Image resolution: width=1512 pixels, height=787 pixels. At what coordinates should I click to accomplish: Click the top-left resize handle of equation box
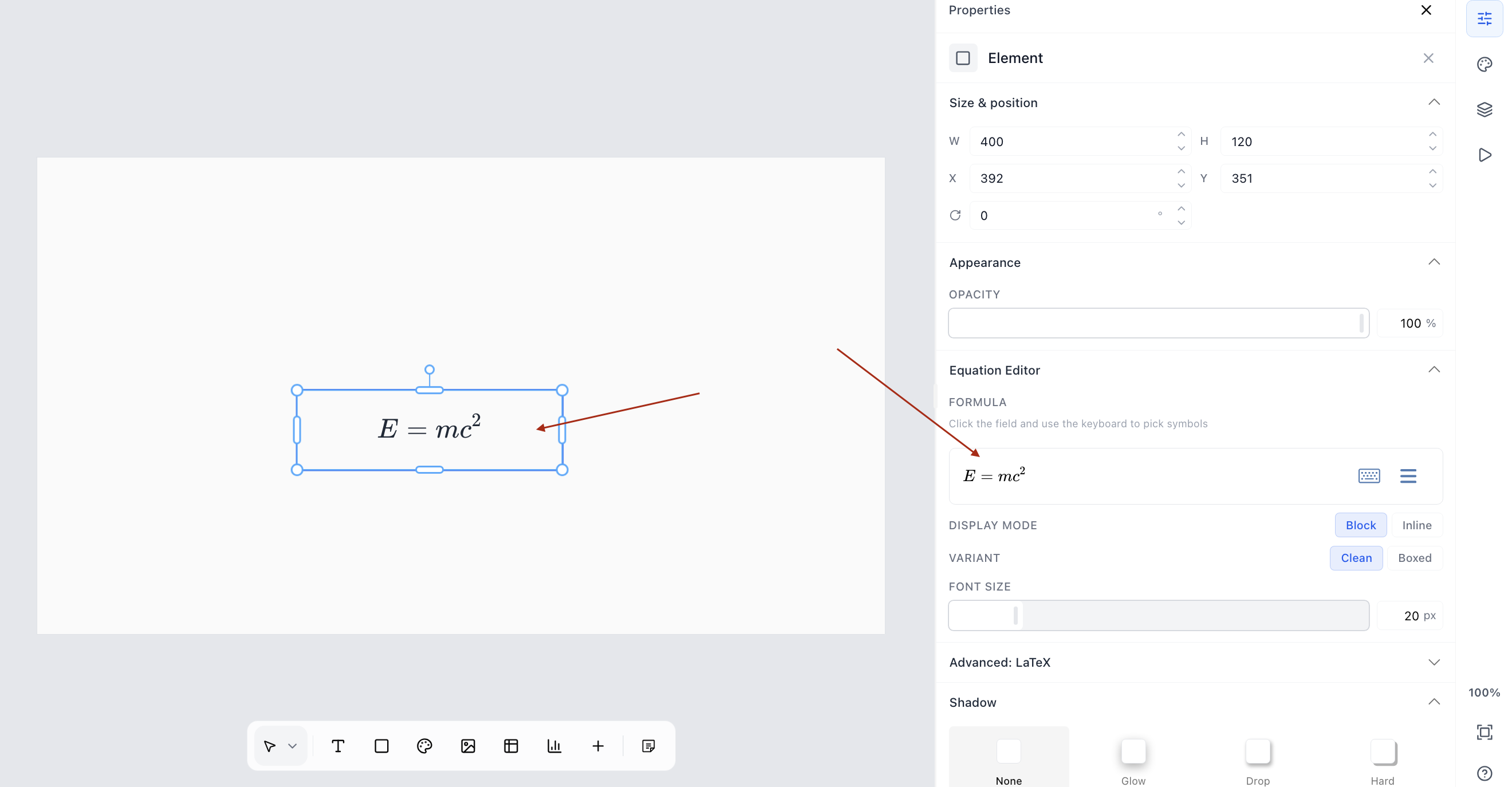[297, 390]
